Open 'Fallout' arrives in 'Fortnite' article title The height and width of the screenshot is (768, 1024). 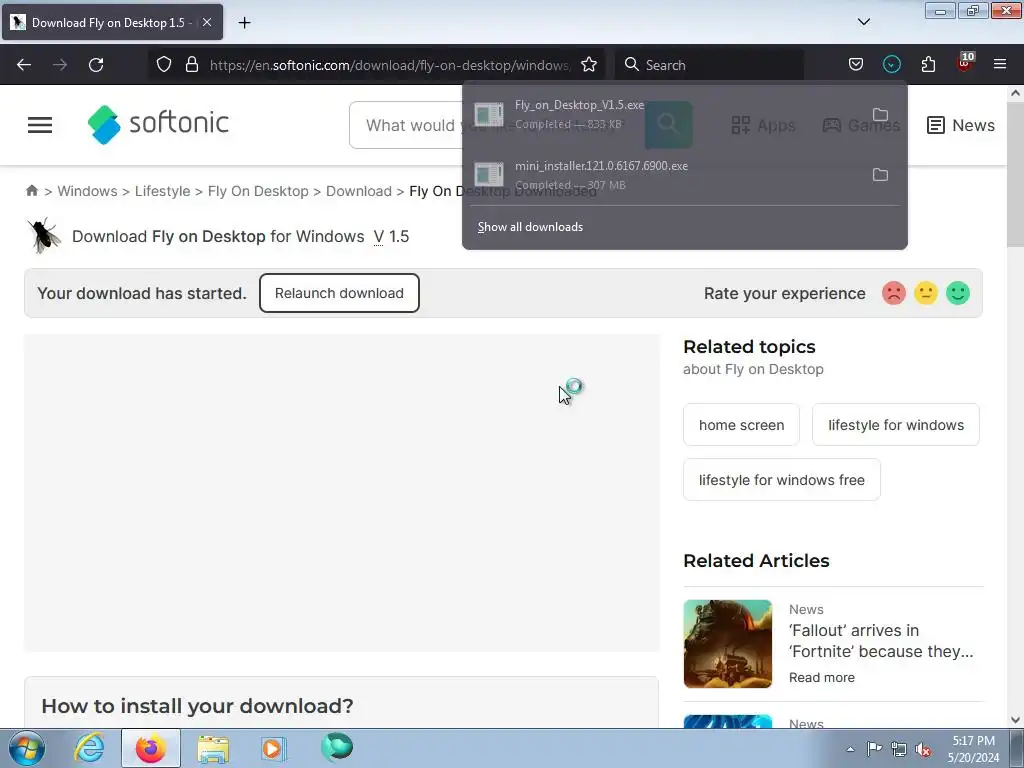coord(881,641)
